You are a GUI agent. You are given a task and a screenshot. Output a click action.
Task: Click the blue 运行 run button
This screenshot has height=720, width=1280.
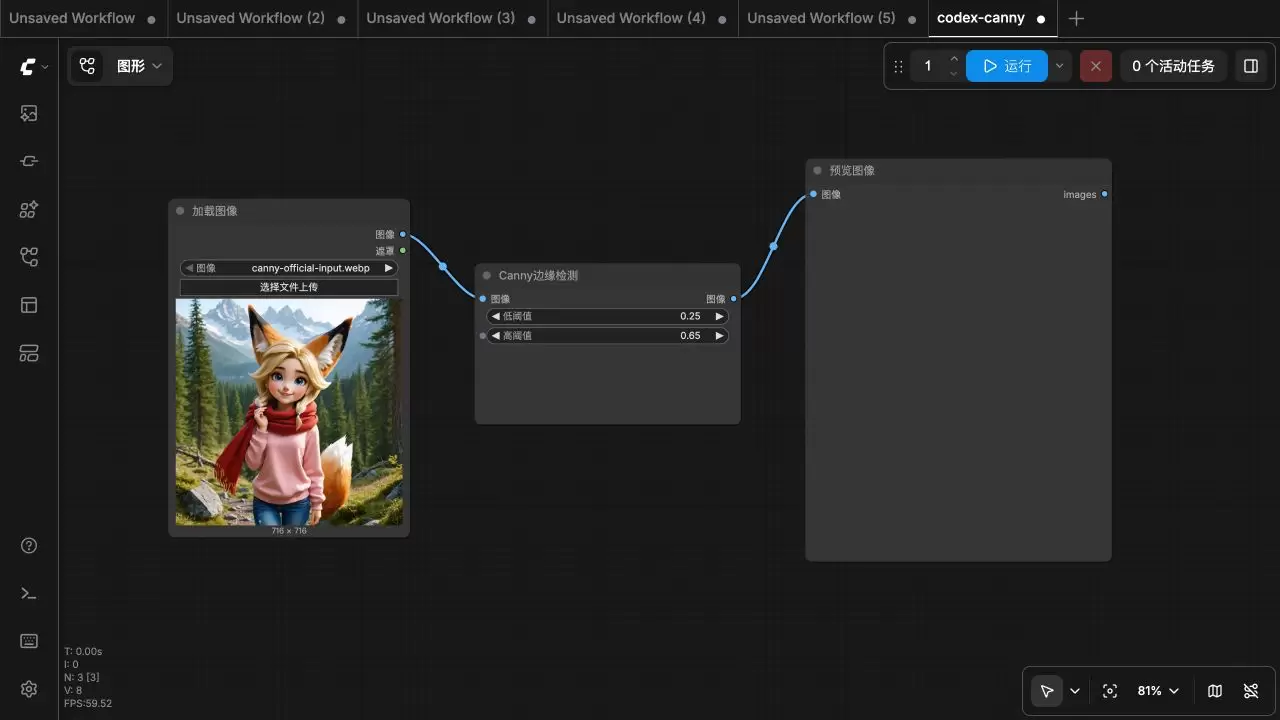click(1007, 66)
